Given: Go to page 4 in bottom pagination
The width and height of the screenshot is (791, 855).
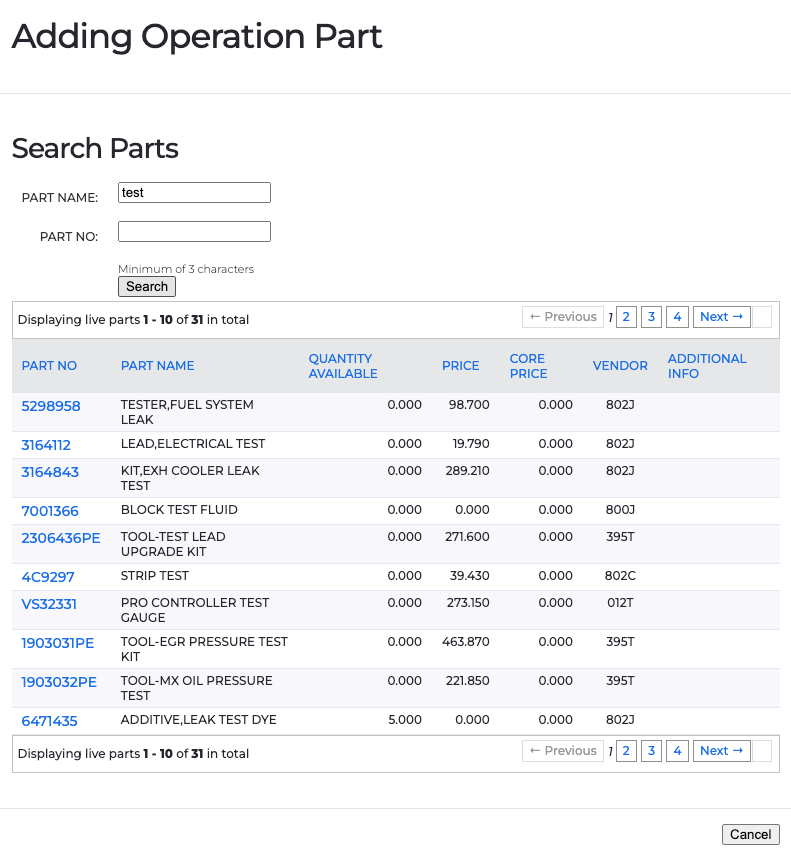Looking at the screenshot, I should tap(677, 751).
